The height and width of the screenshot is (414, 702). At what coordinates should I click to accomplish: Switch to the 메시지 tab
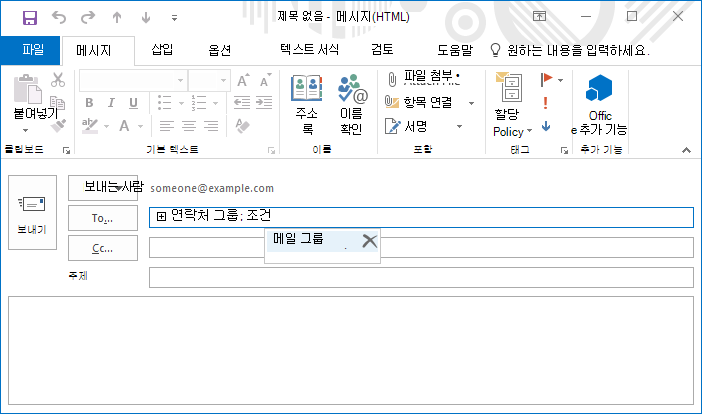[x=98, y=51]
